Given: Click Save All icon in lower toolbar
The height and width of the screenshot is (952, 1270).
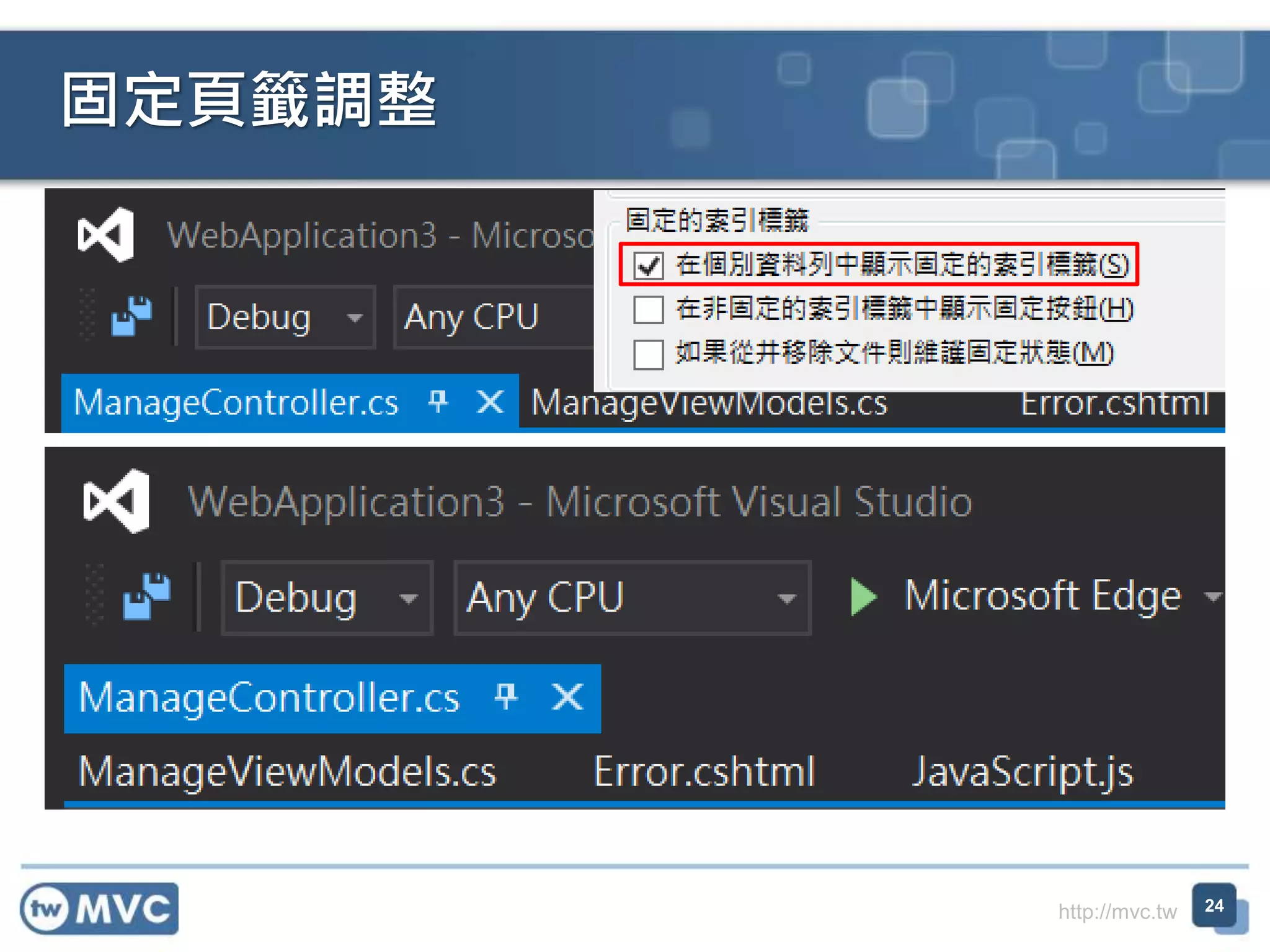Looking at the screenshot, I should [x=146, y=596].
